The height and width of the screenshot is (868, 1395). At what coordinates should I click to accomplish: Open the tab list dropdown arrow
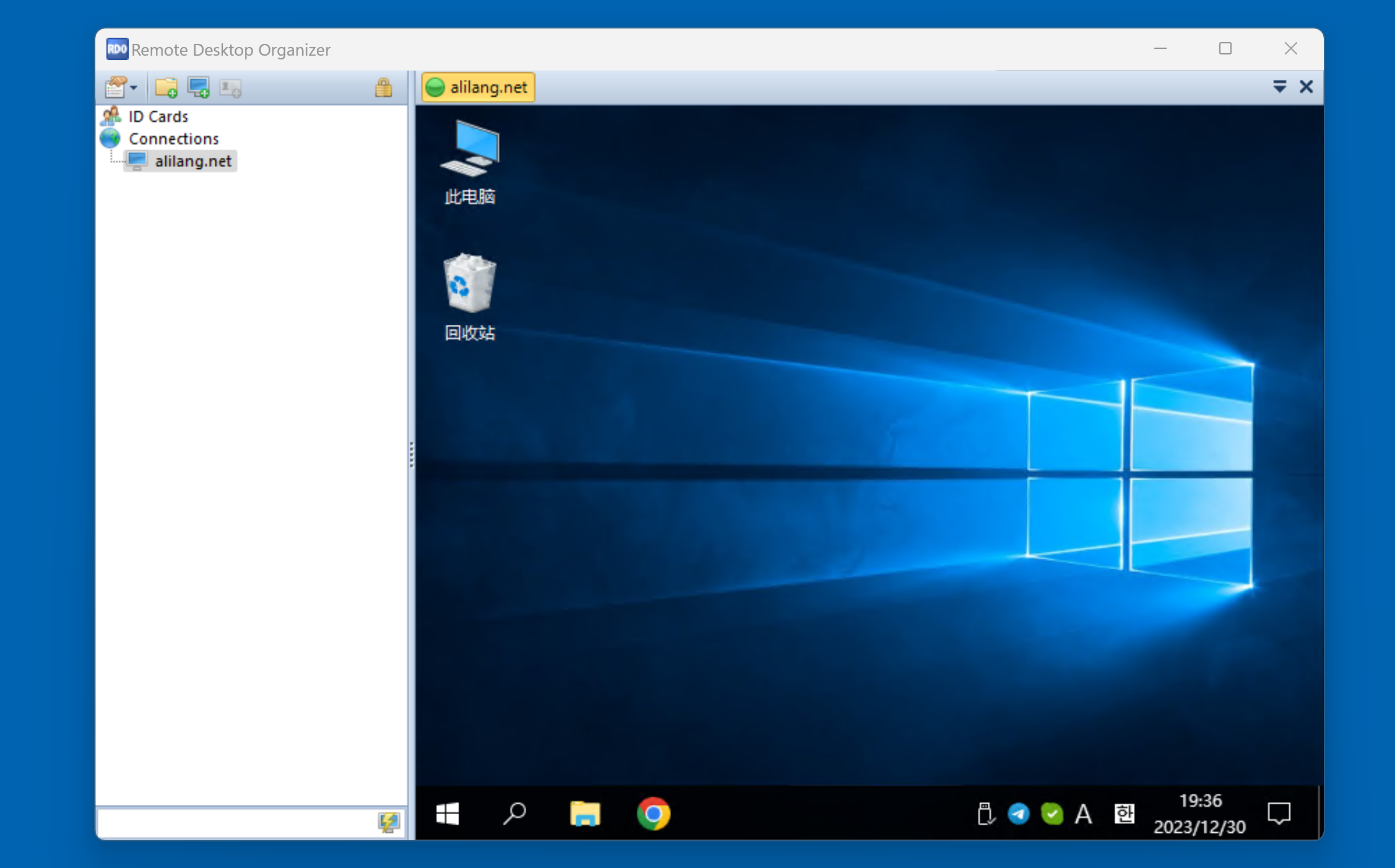pyautogui.click(x=1279, y=87)
